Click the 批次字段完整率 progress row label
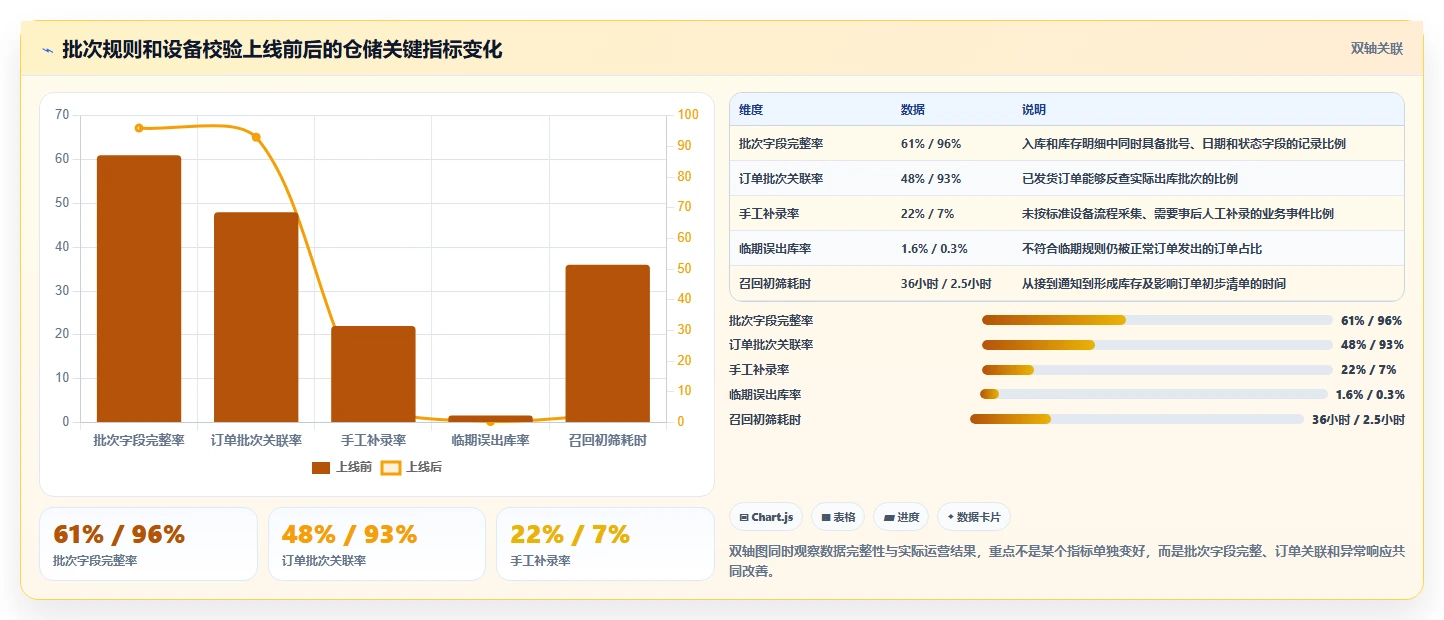Viewport: 1444px width, 620px height. point(771,321)
